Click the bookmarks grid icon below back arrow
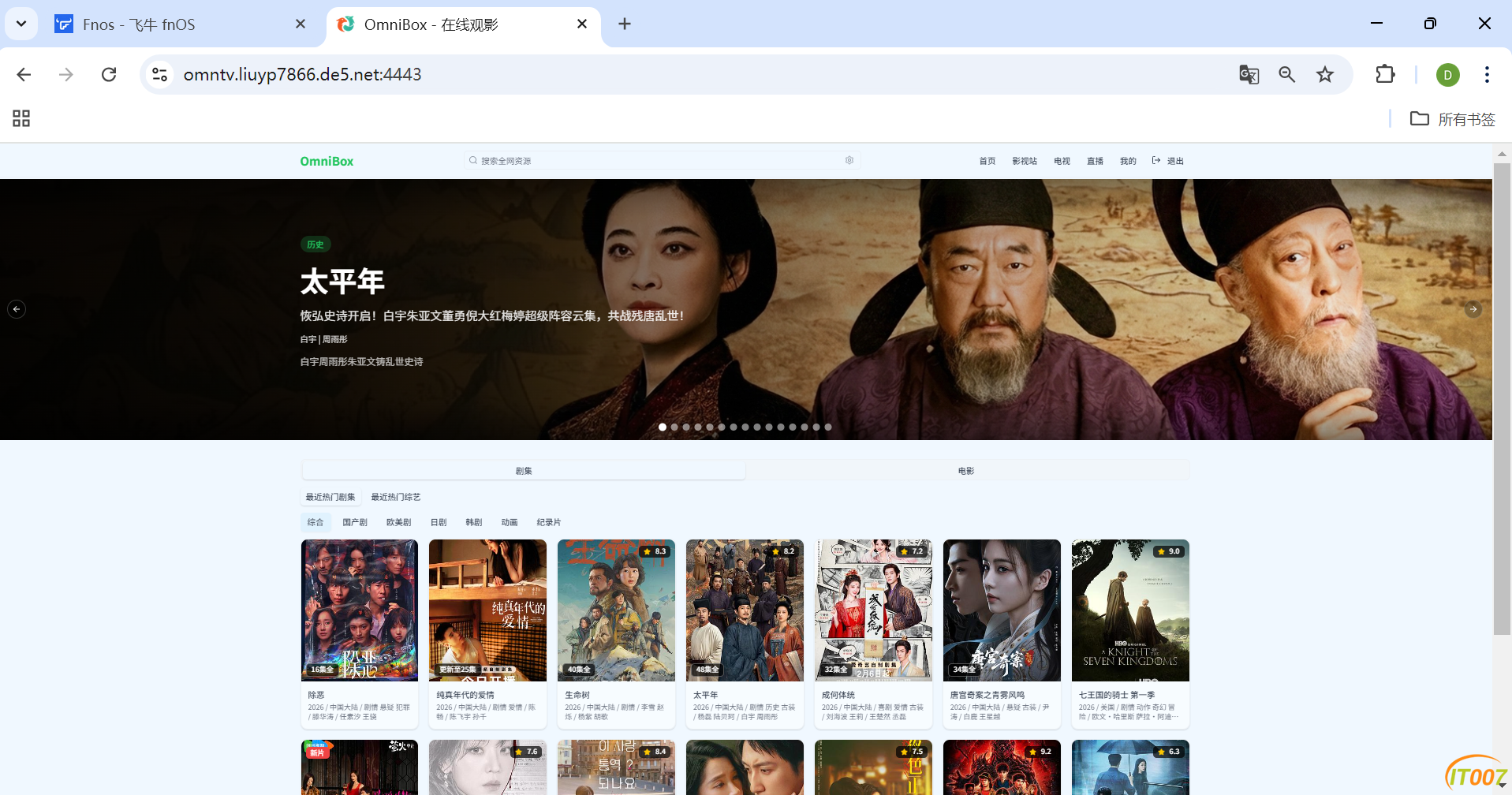1512x795 pixels. [x=21, y=118]
